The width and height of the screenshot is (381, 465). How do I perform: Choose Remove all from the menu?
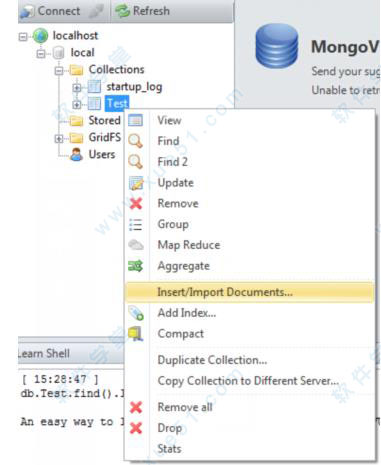(x=249, y=407)
